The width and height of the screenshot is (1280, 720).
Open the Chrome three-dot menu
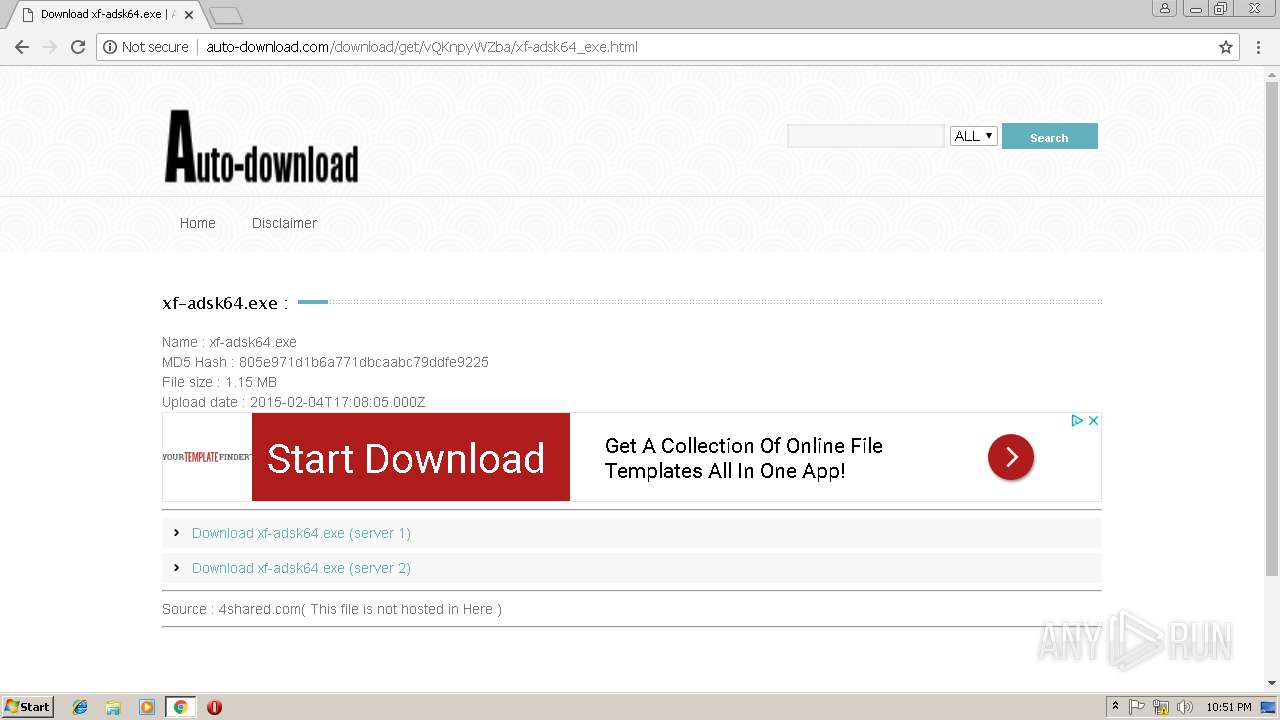coord(1259,47)
